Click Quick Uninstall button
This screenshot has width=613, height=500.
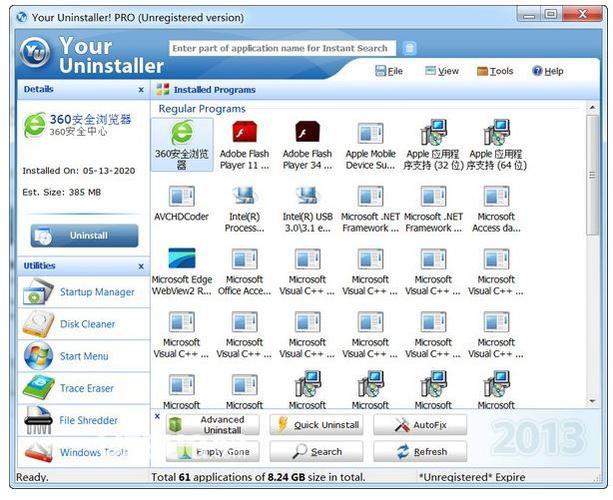(x=316, y=425)
